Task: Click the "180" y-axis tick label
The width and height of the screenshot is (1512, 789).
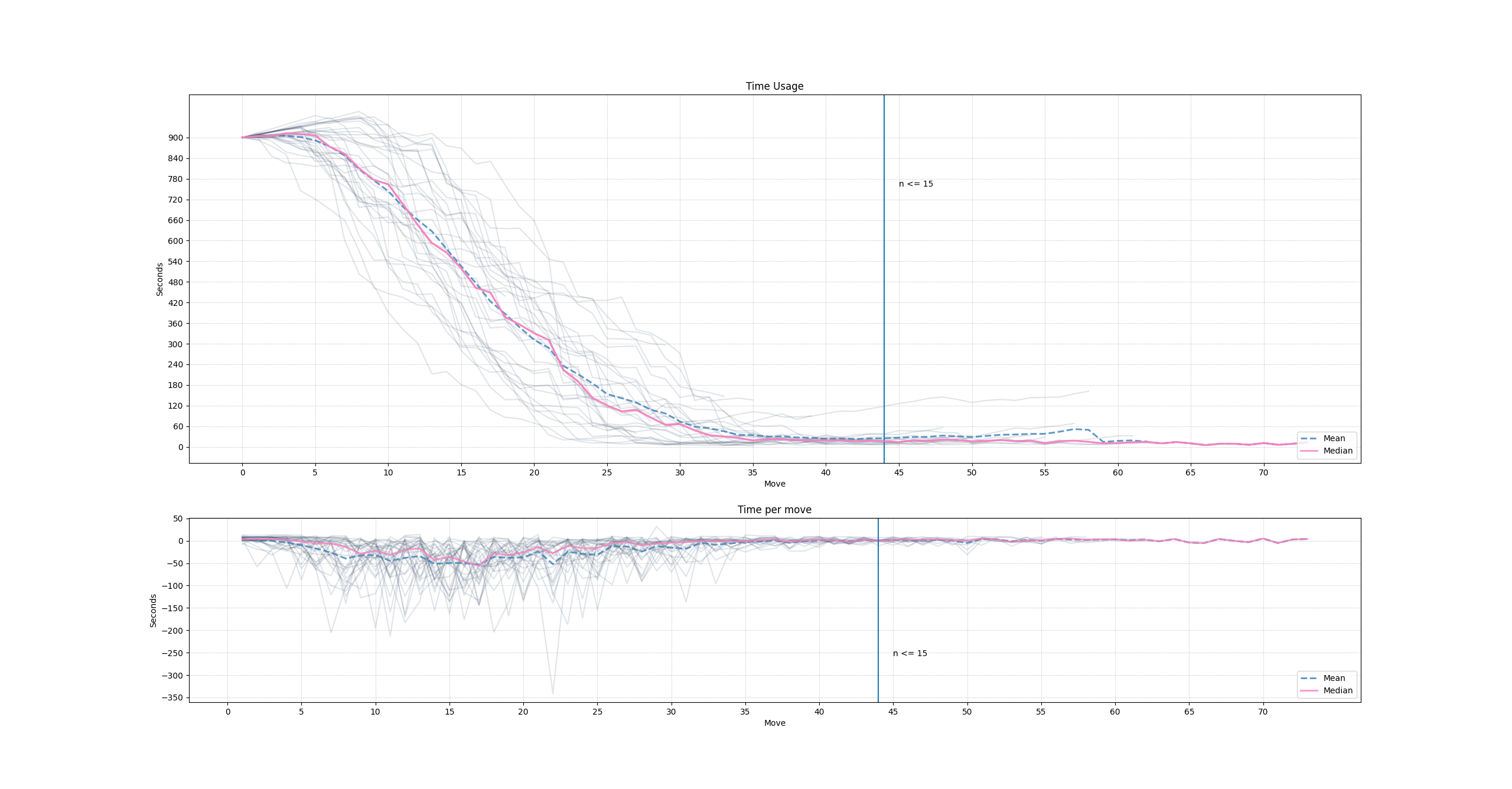Action: pos(175,385)
